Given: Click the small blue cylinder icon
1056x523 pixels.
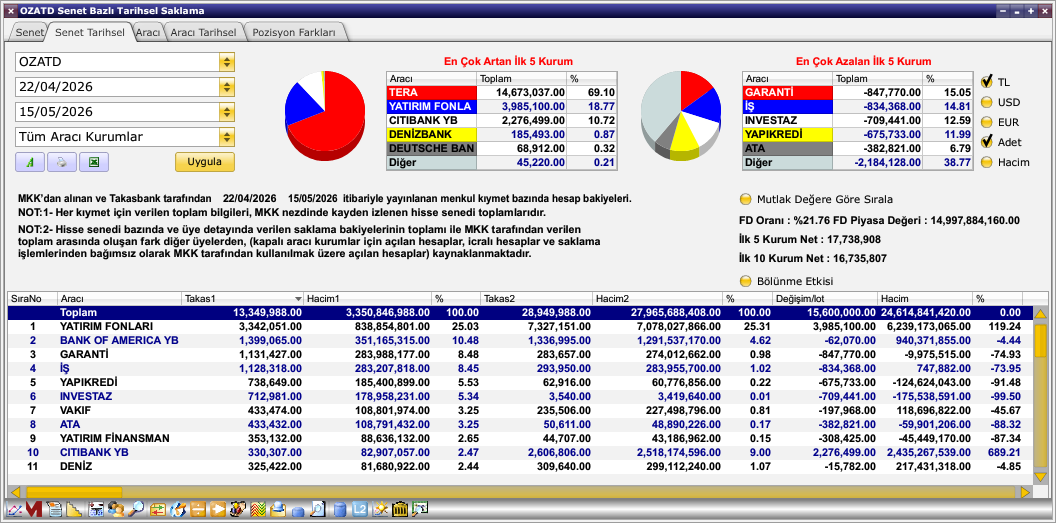Looking at the screenshot, I should coord(298,512).
